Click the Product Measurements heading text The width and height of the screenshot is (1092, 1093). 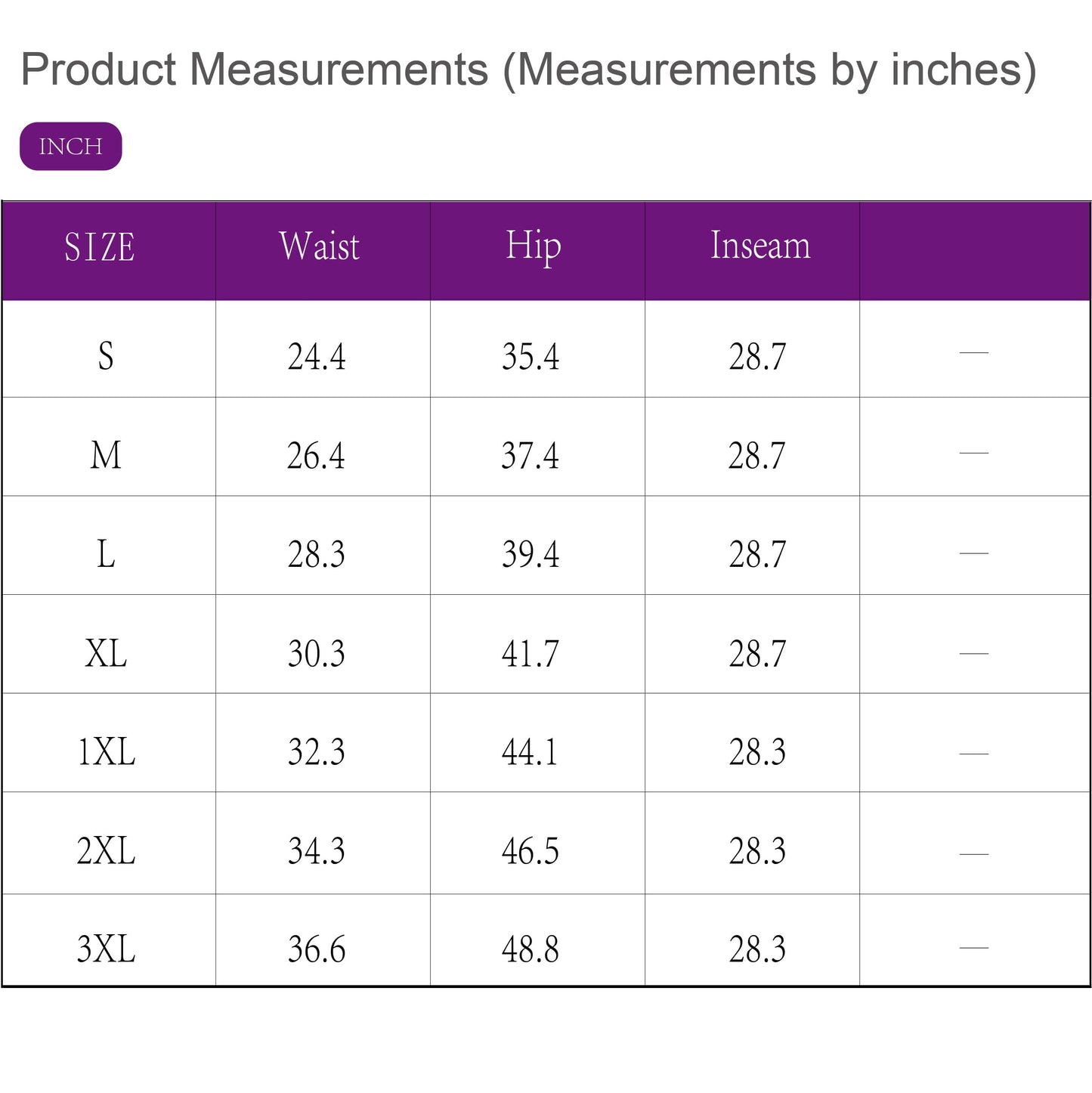(528, 70)
